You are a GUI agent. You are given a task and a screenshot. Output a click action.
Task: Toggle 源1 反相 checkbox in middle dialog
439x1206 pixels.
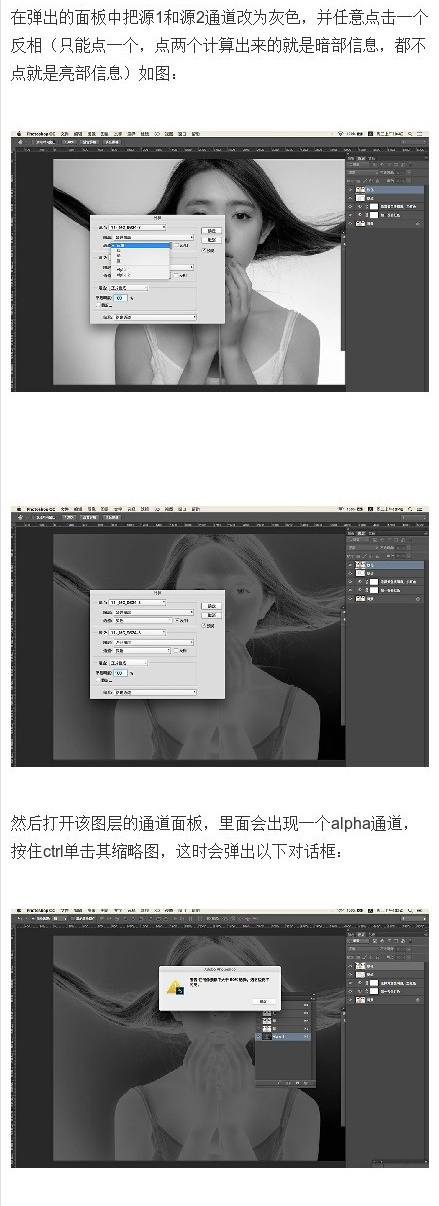click(x=176, y=620)
